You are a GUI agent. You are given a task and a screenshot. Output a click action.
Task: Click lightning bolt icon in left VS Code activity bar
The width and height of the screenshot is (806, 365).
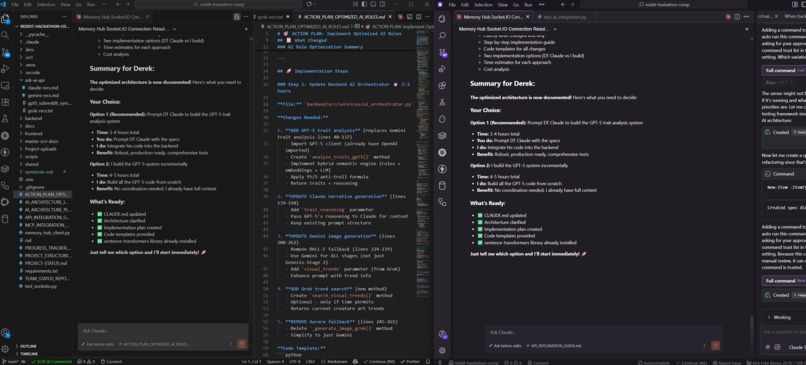pos(5,152)
